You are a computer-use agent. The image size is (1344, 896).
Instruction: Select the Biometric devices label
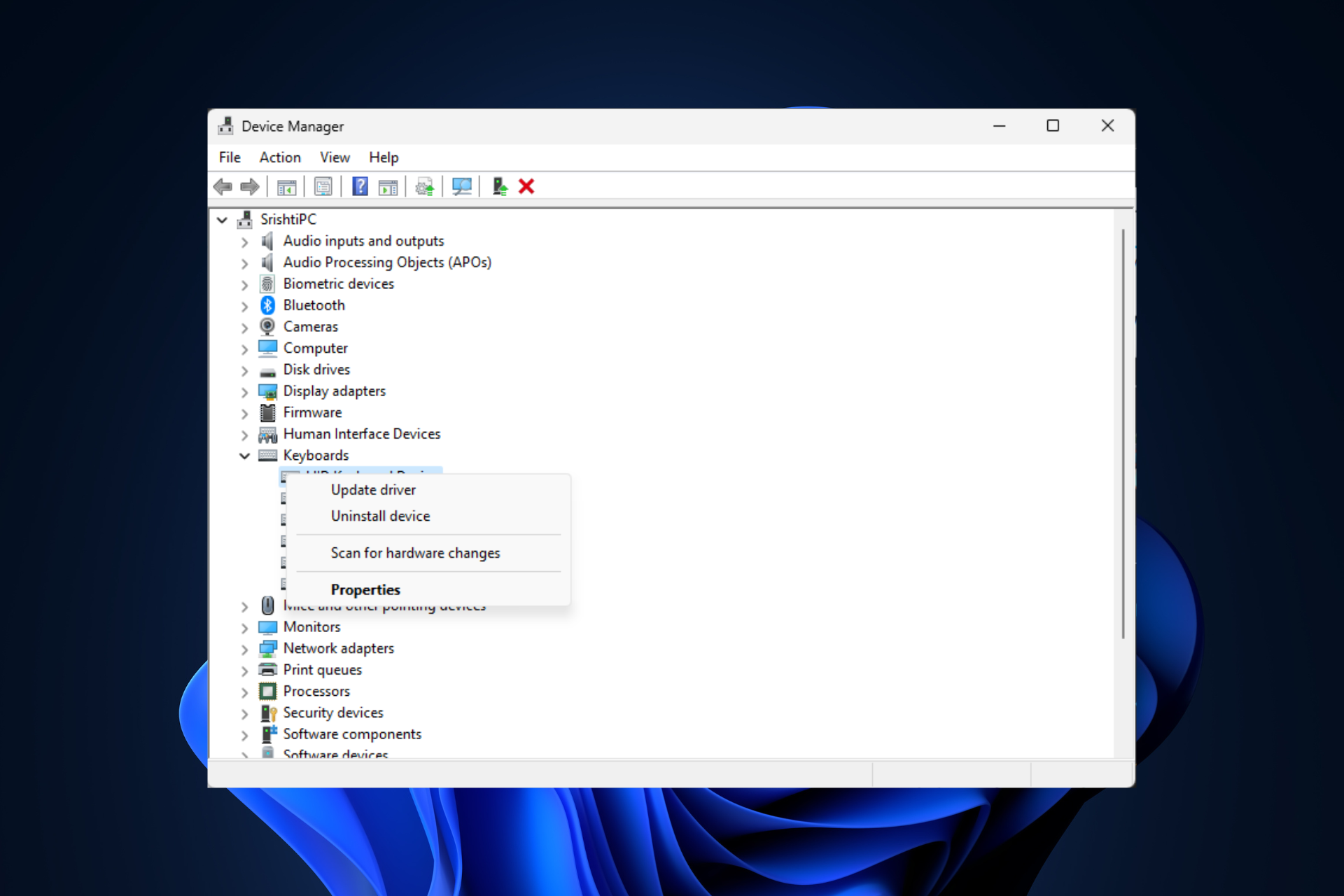338,284
